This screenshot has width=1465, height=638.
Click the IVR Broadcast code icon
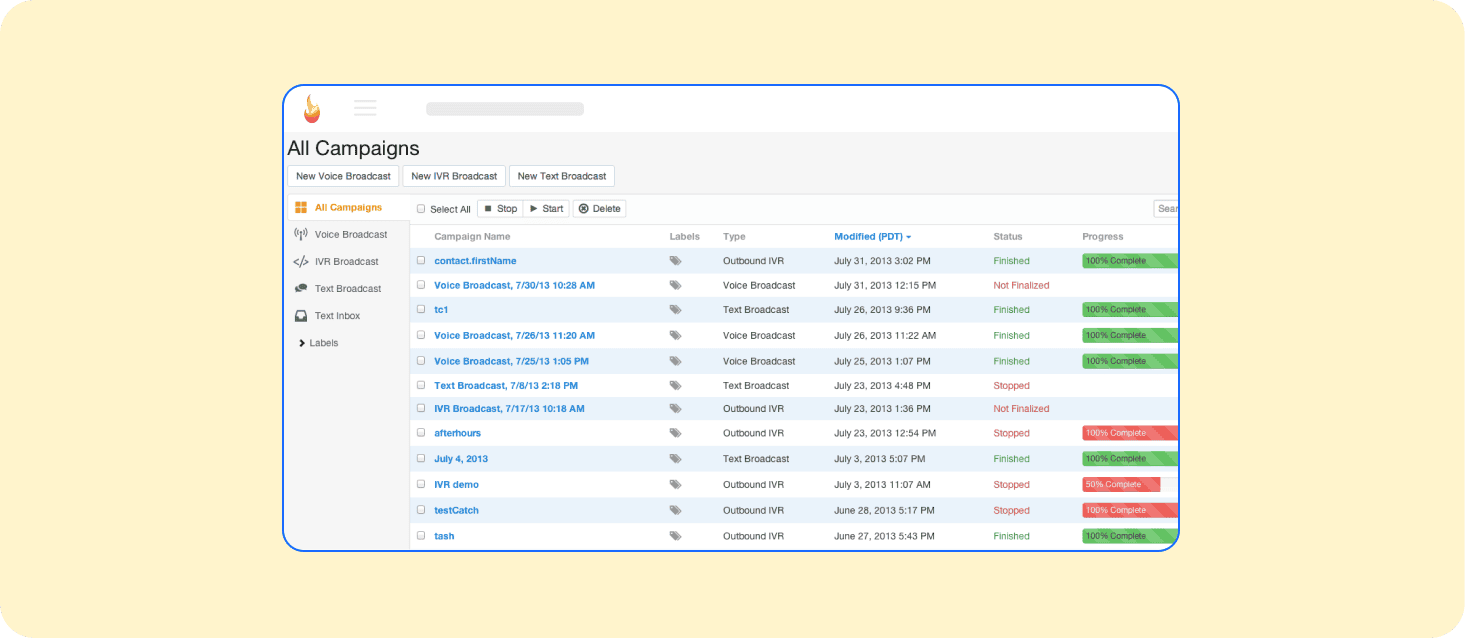[x=300, y=262]
